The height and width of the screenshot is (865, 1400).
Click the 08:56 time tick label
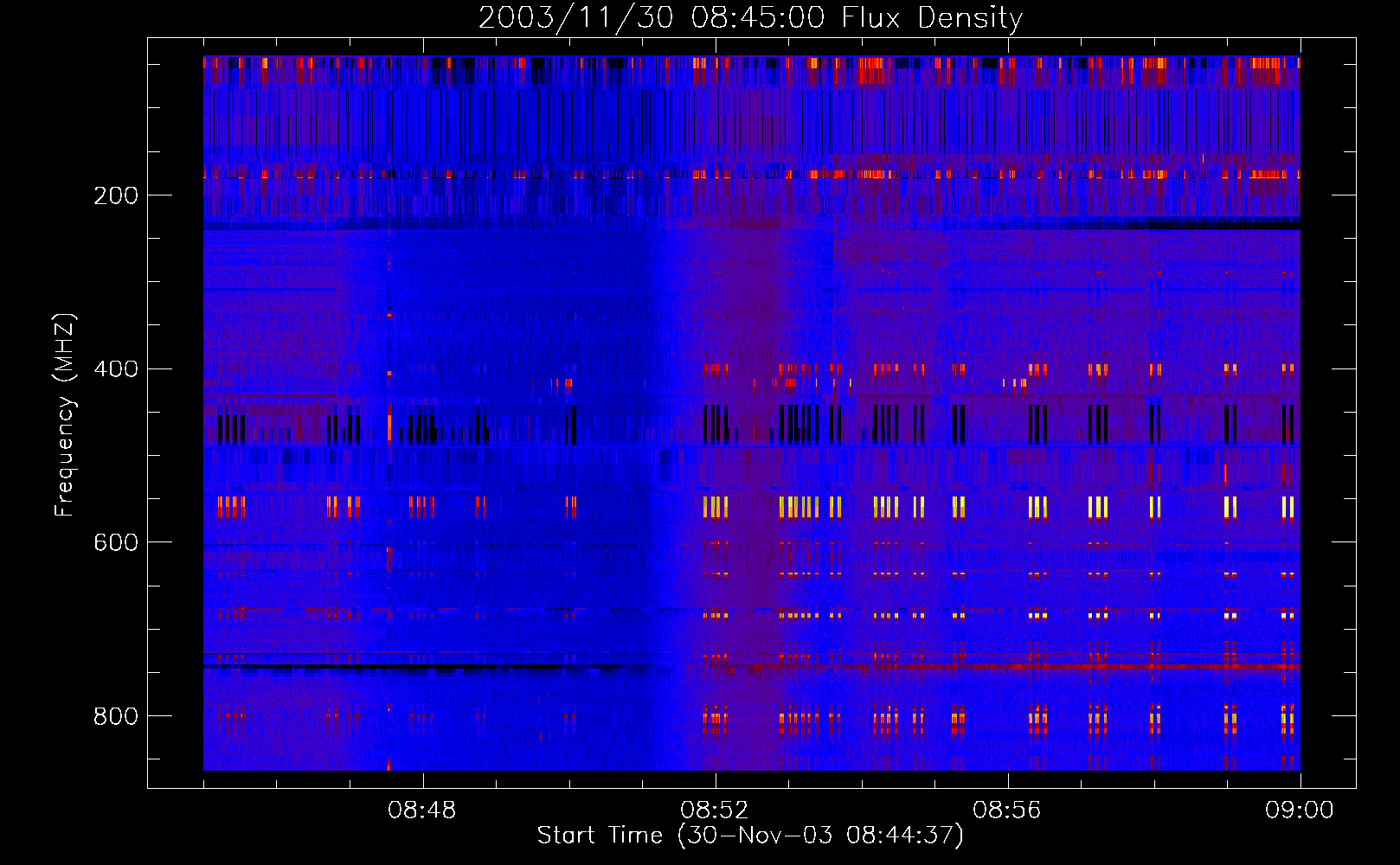tap(1007, 811)
